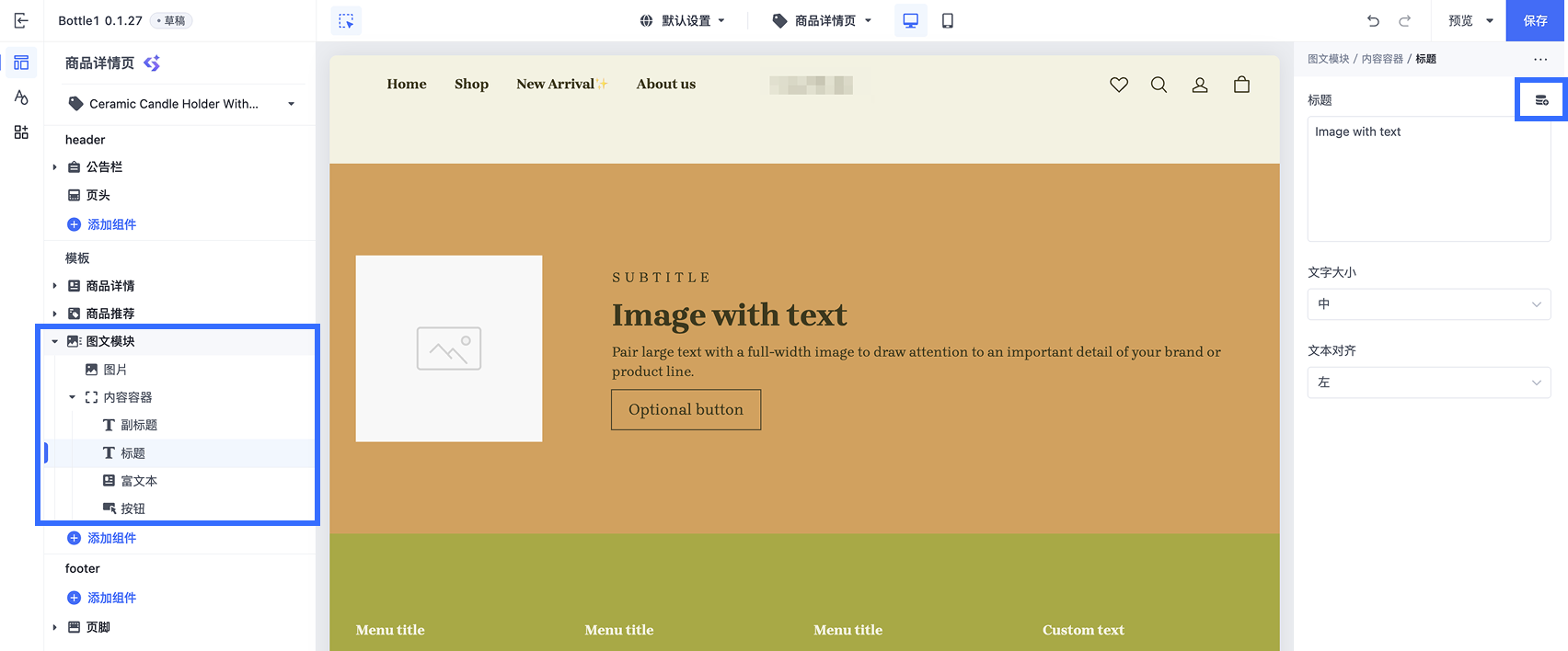Open the 默认设置 language dropdown
The image size is (1568, 651).
point(683,20)
